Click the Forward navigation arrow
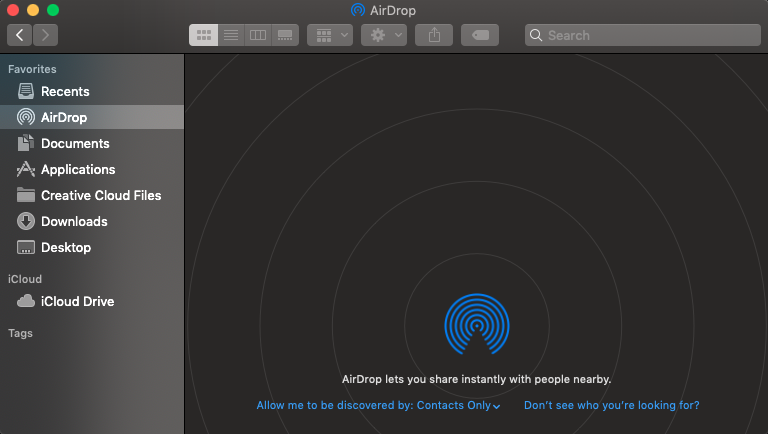This screenshot has width=768, height=434. (x=45, y=35)
